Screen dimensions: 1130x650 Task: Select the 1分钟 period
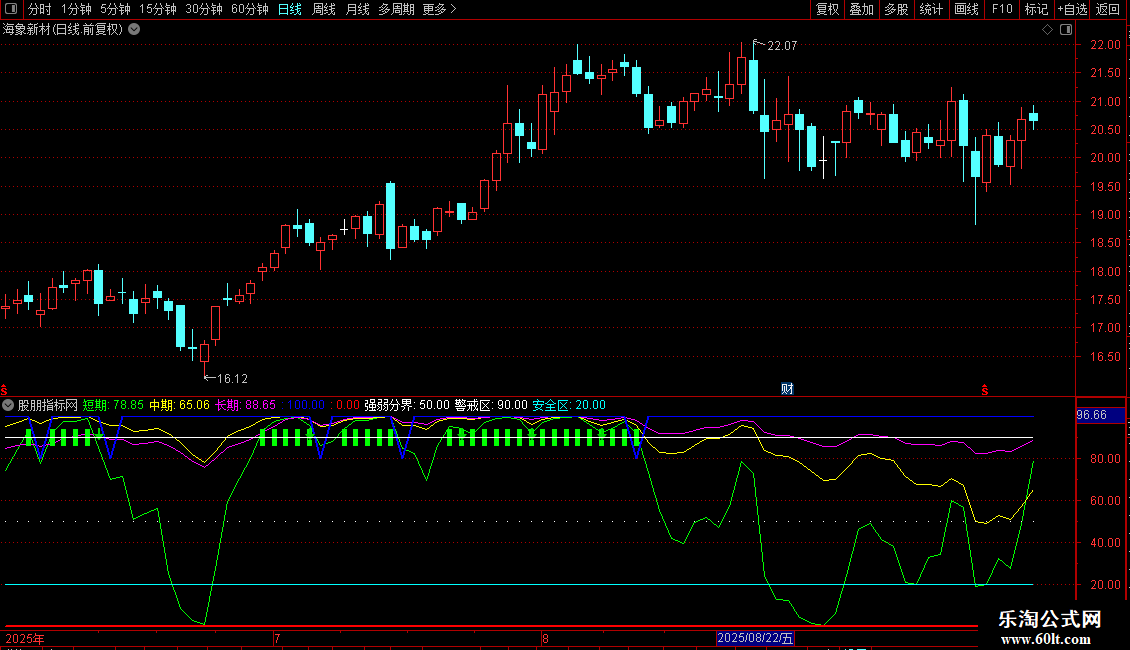click(76, 9)
